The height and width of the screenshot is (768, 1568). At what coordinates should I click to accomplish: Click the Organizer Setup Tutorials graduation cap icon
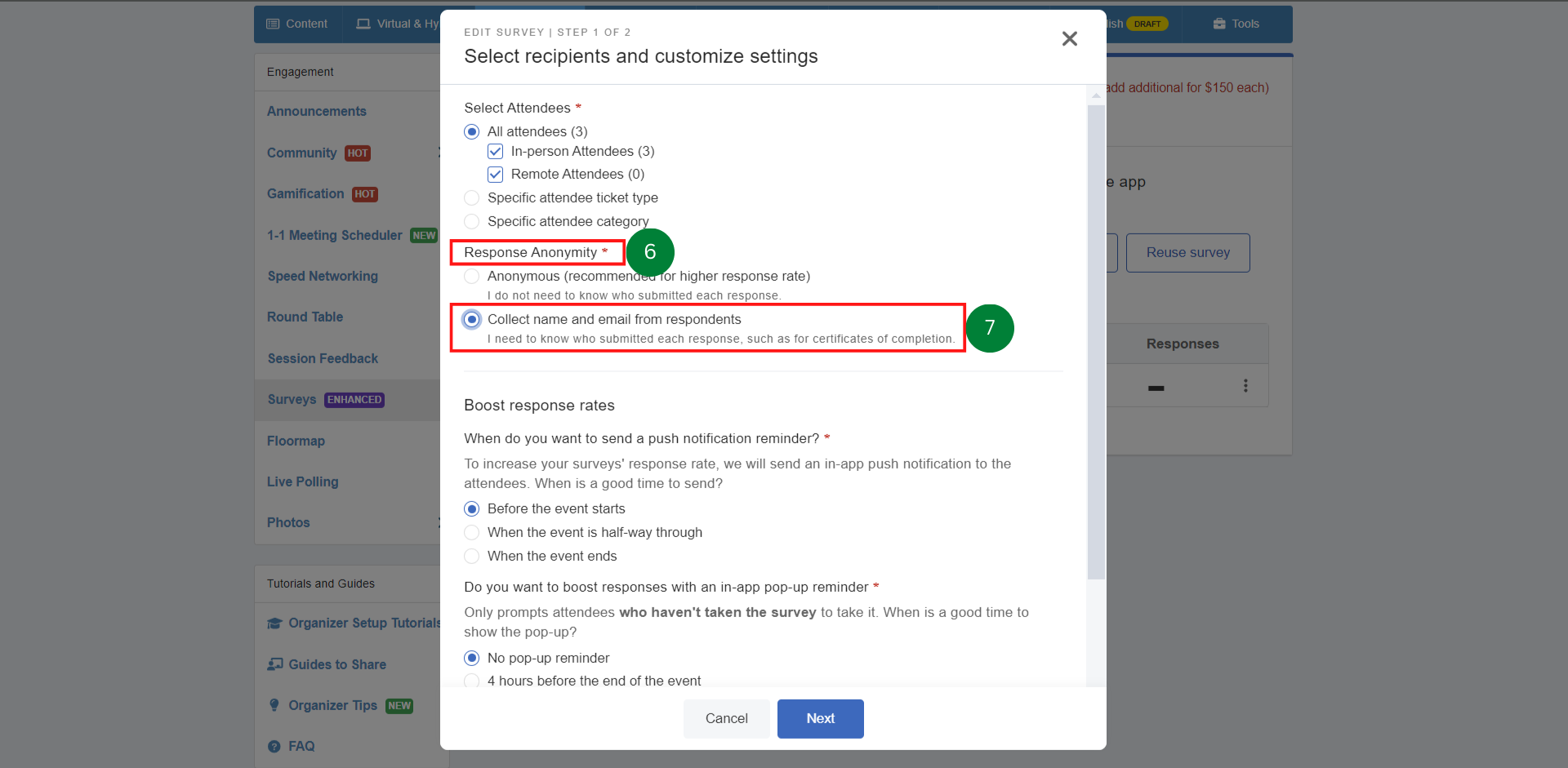274,623
